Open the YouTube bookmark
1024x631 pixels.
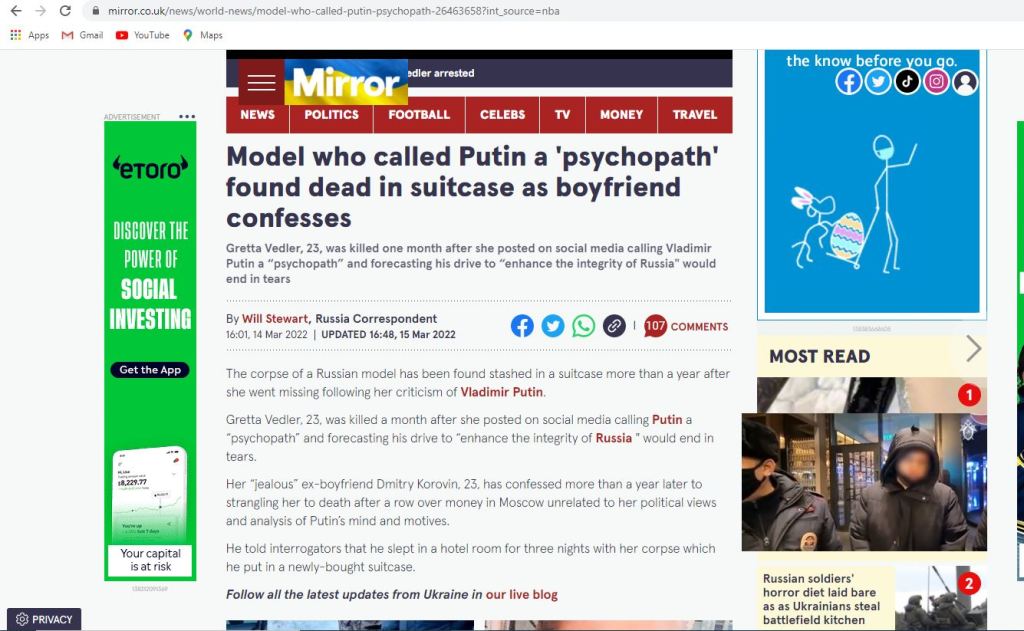pyautogui.click(x=142, y=35)
